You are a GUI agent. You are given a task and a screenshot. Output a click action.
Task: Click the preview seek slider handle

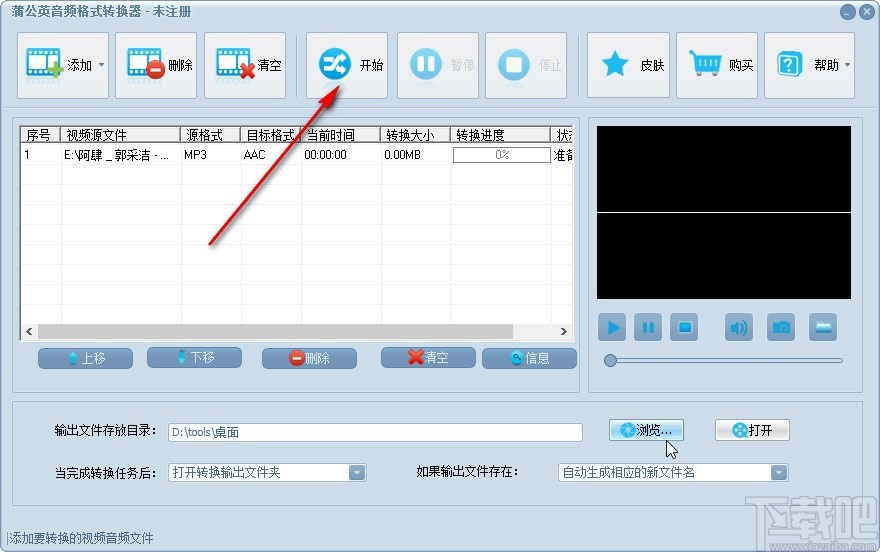[x=610, y=361]
